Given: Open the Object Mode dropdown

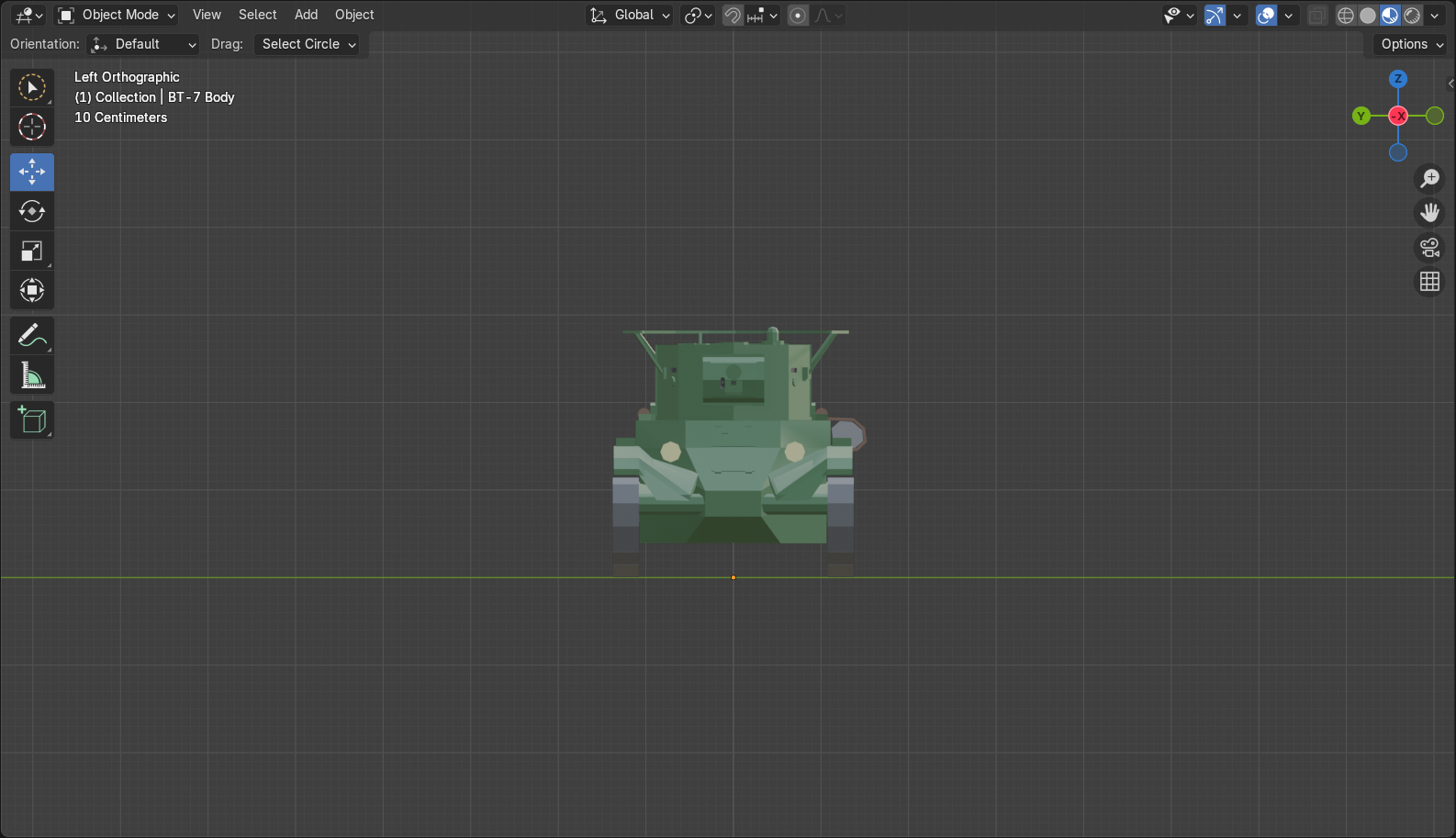Looking at the screenshot, I should pyautogui.click(x=117, y=15).
